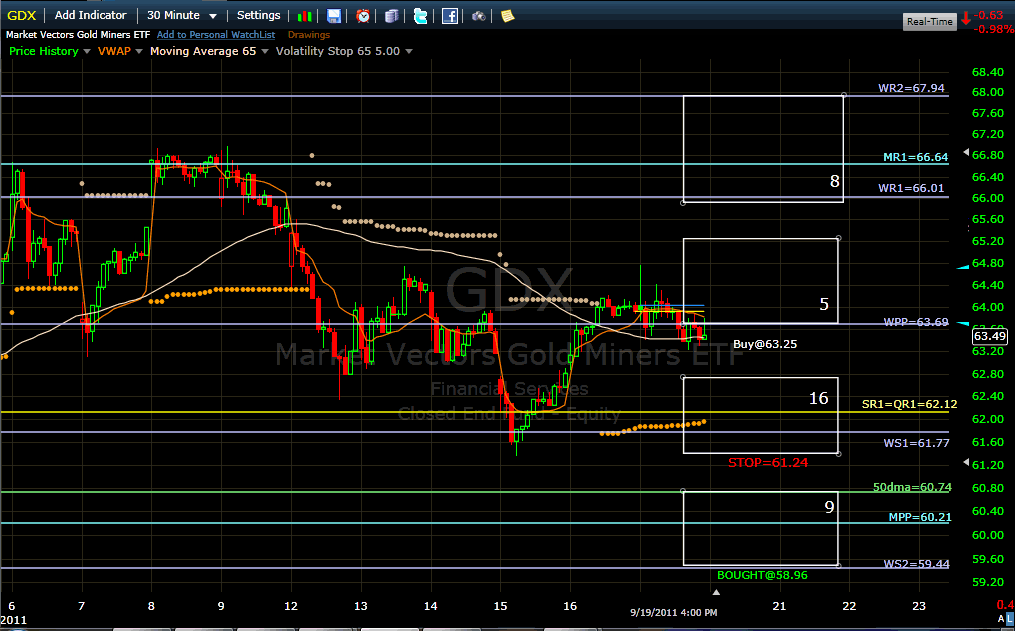Click the Add Indicator button
Viewport: 1015px width, 631px height.
click(91, 15)
